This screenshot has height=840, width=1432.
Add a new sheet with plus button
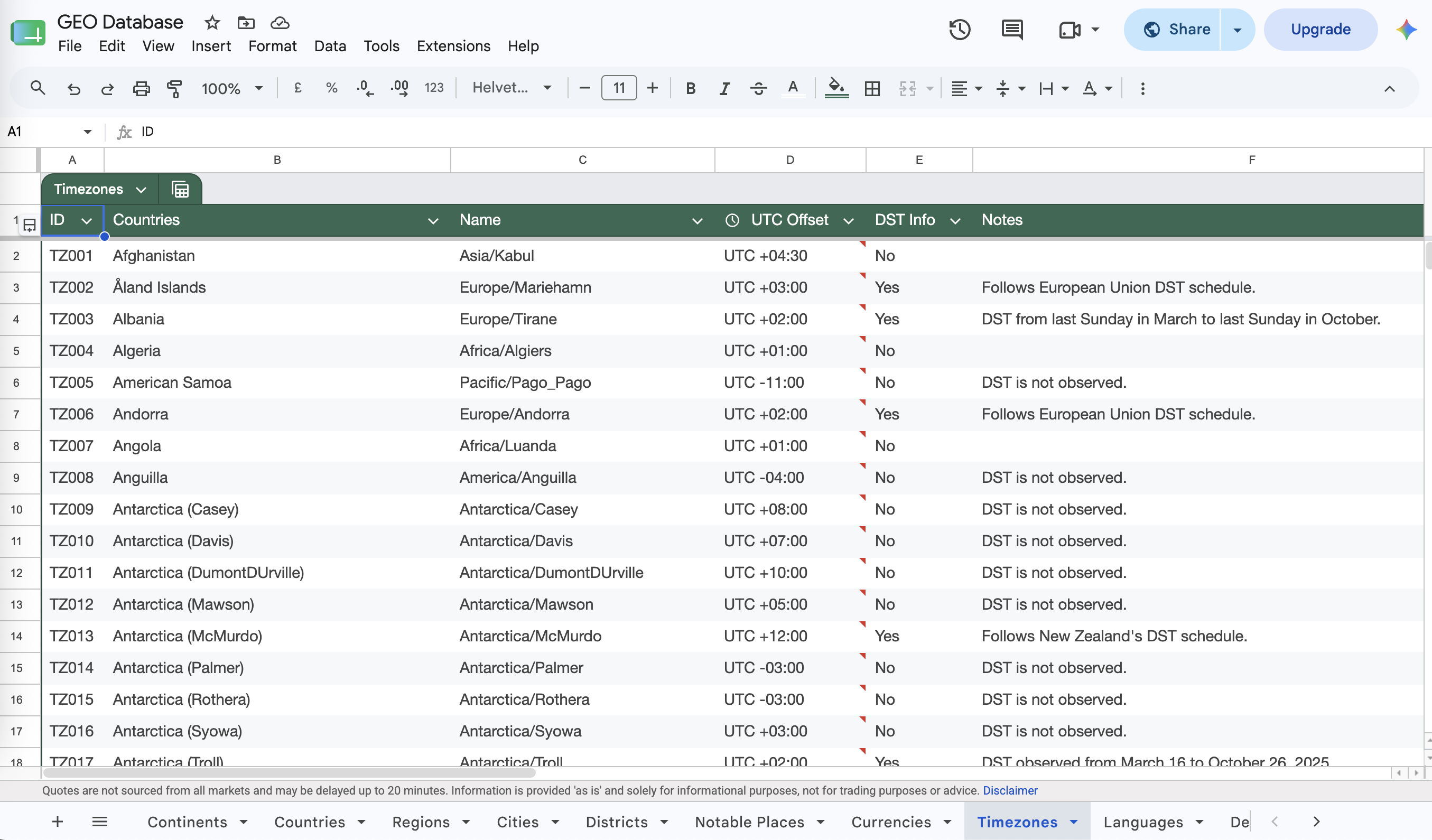click(x=58, y=822)
